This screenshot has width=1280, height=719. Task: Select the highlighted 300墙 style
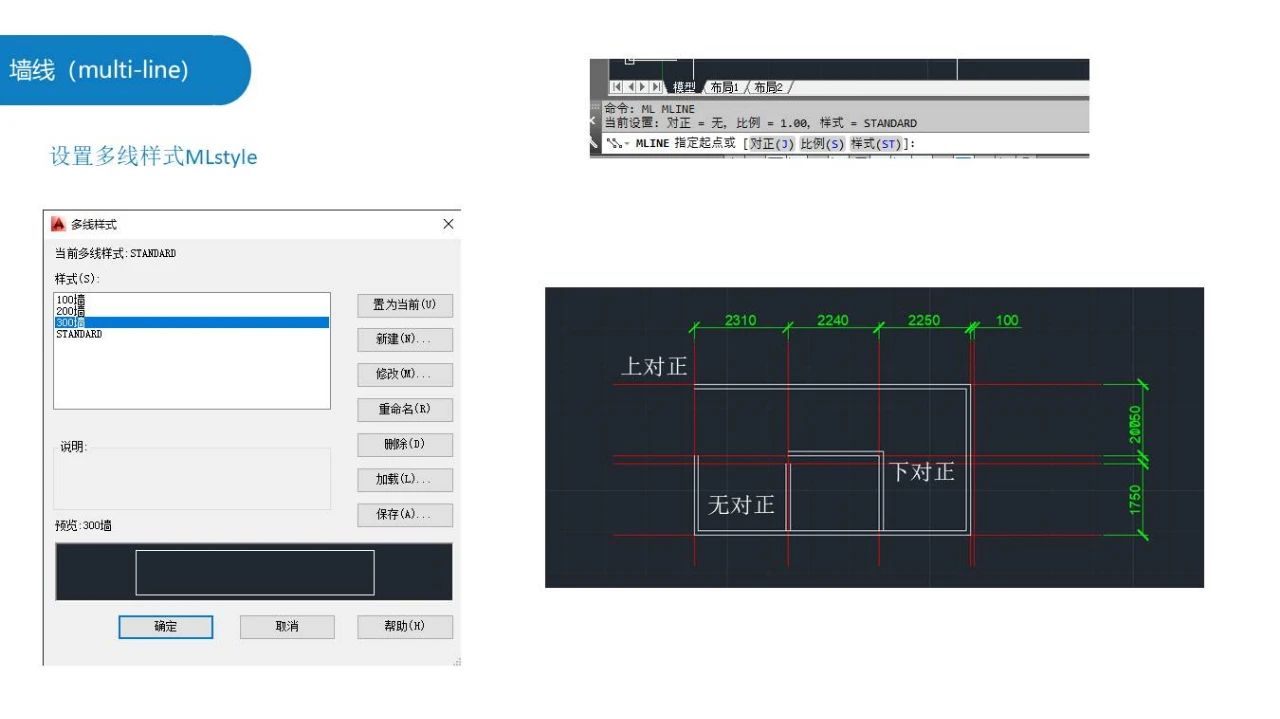(x=192, y=322)
